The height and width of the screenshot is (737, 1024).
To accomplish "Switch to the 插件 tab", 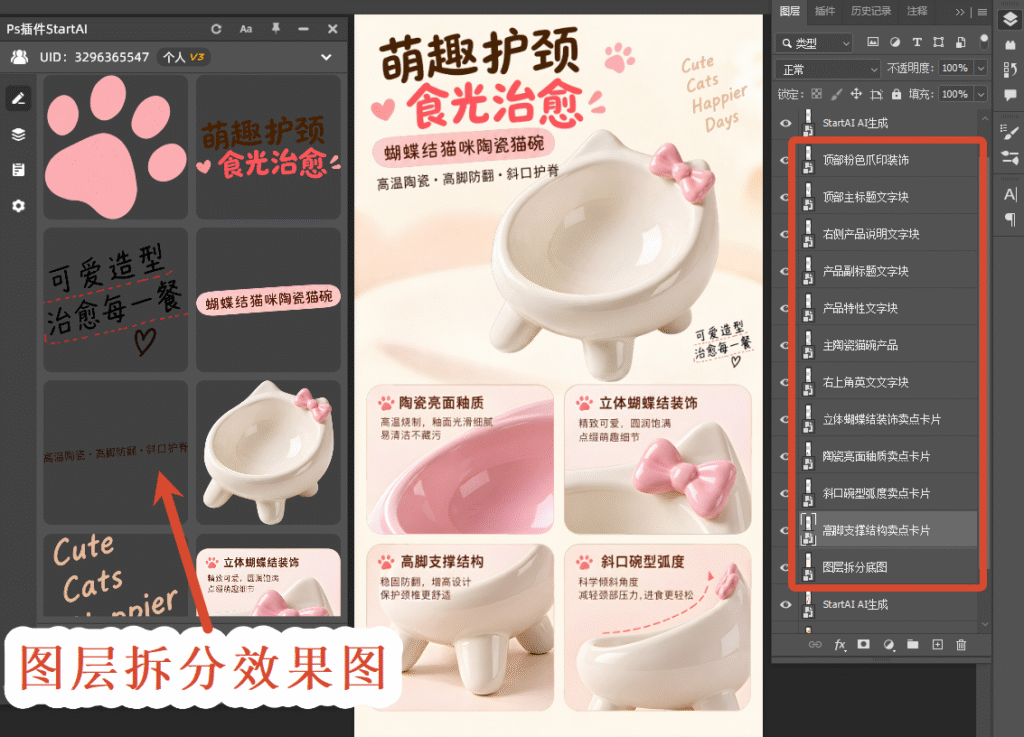I will point(825,11).
